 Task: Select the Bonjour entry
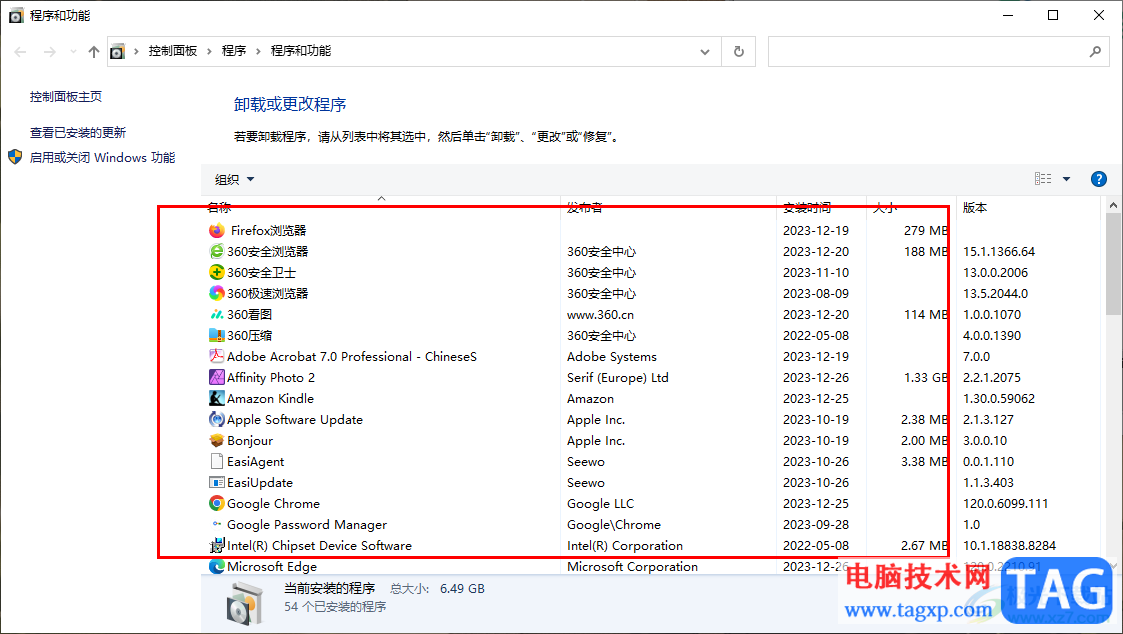point(250,441)
